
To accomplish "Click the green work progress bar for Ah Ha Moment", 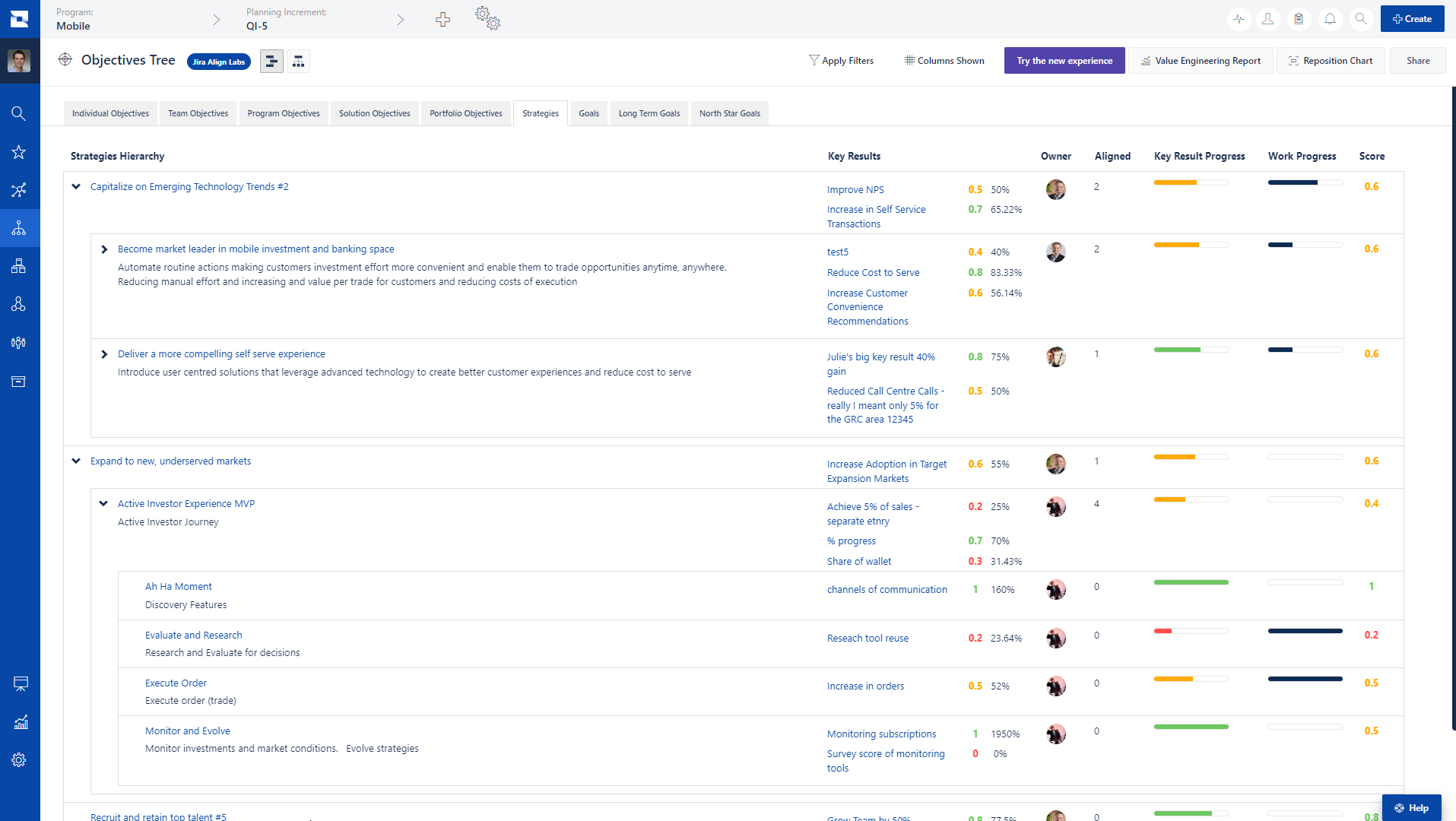I will [x=1191, y=582].
